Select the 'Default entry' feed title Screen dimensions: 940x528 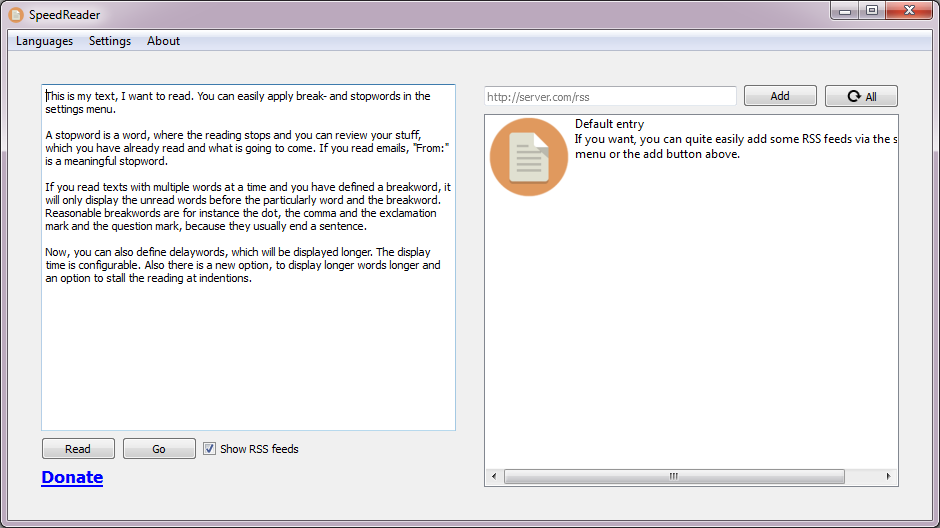point(609,124)
